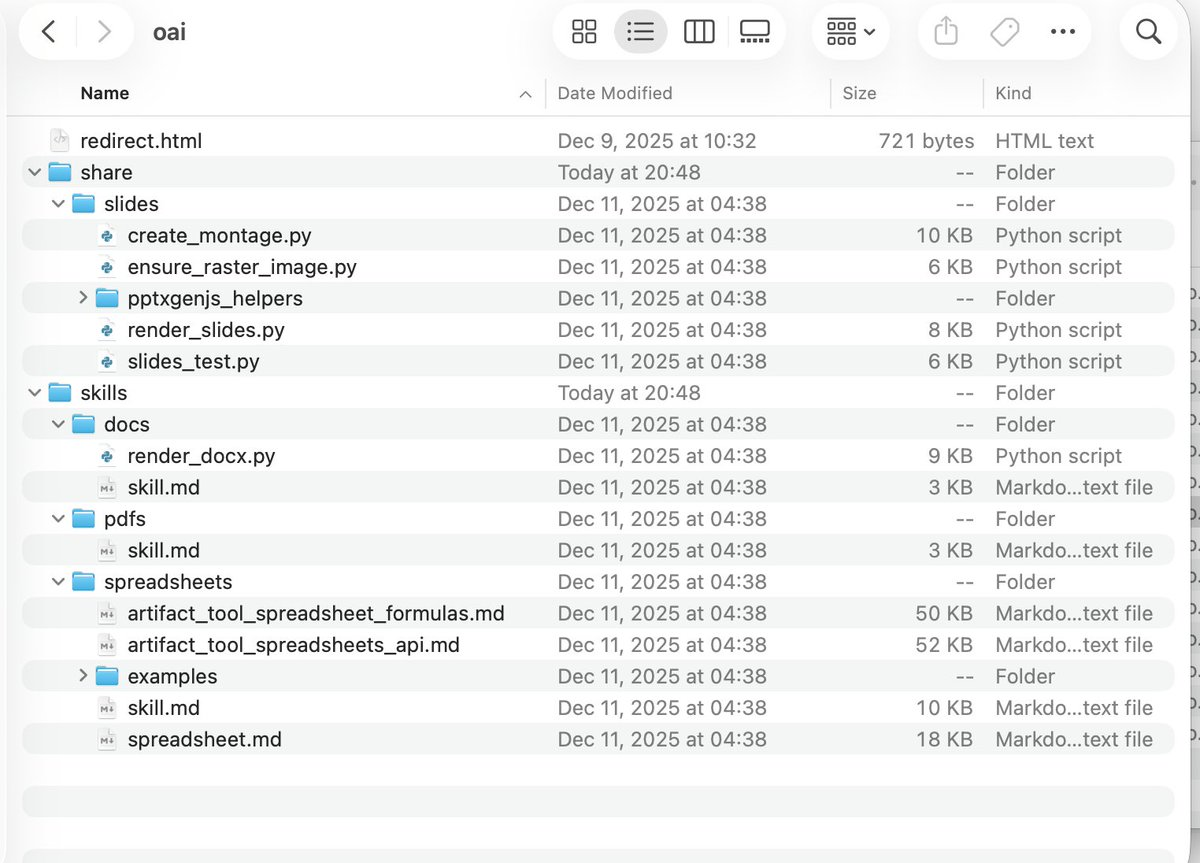Open Finder search
Screen dimensions: 1200x863
pyautogui.click(x=1148, y=32)
